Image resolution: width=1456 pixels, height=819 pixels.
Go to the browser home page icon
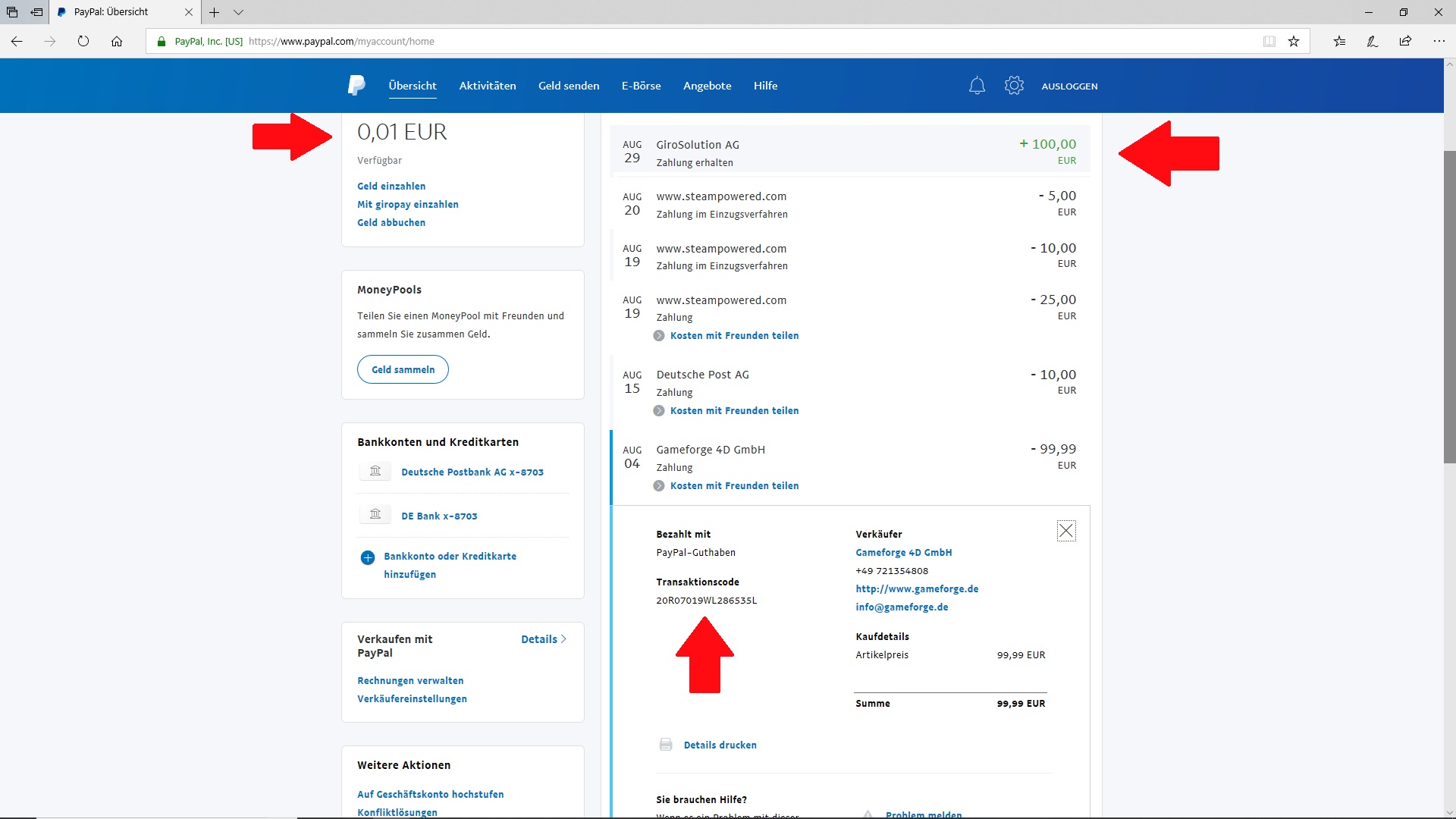[117, 41]
